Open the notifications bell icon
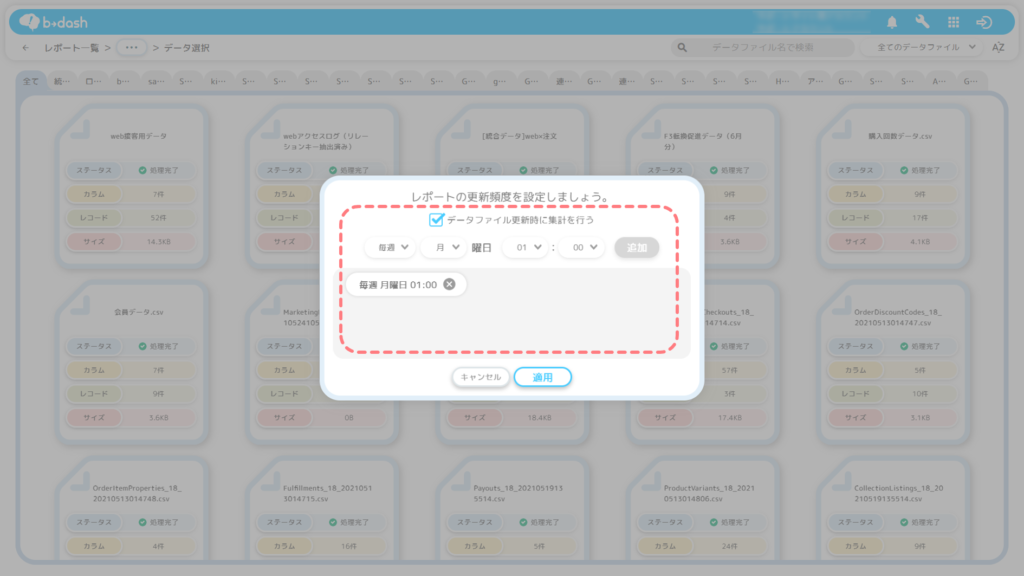The width and height of the screenshot is (1024, 576). (891, 22)
